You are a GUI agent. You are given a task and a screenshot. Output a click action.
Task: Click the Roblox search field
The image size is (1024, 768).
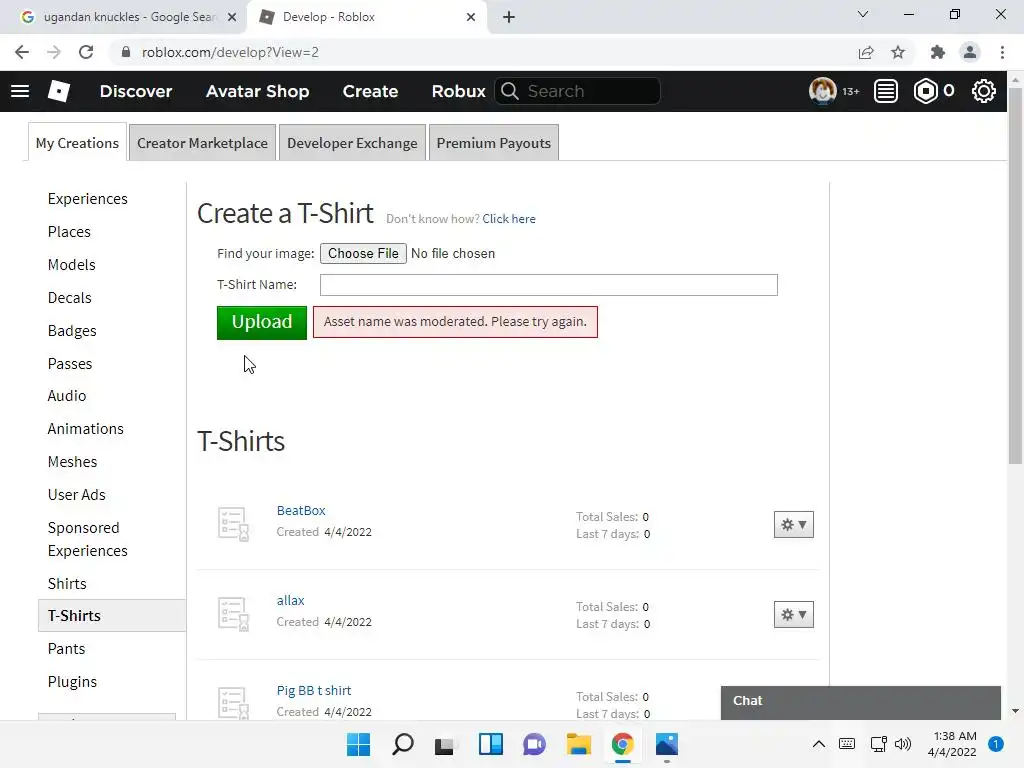(577, 91)
